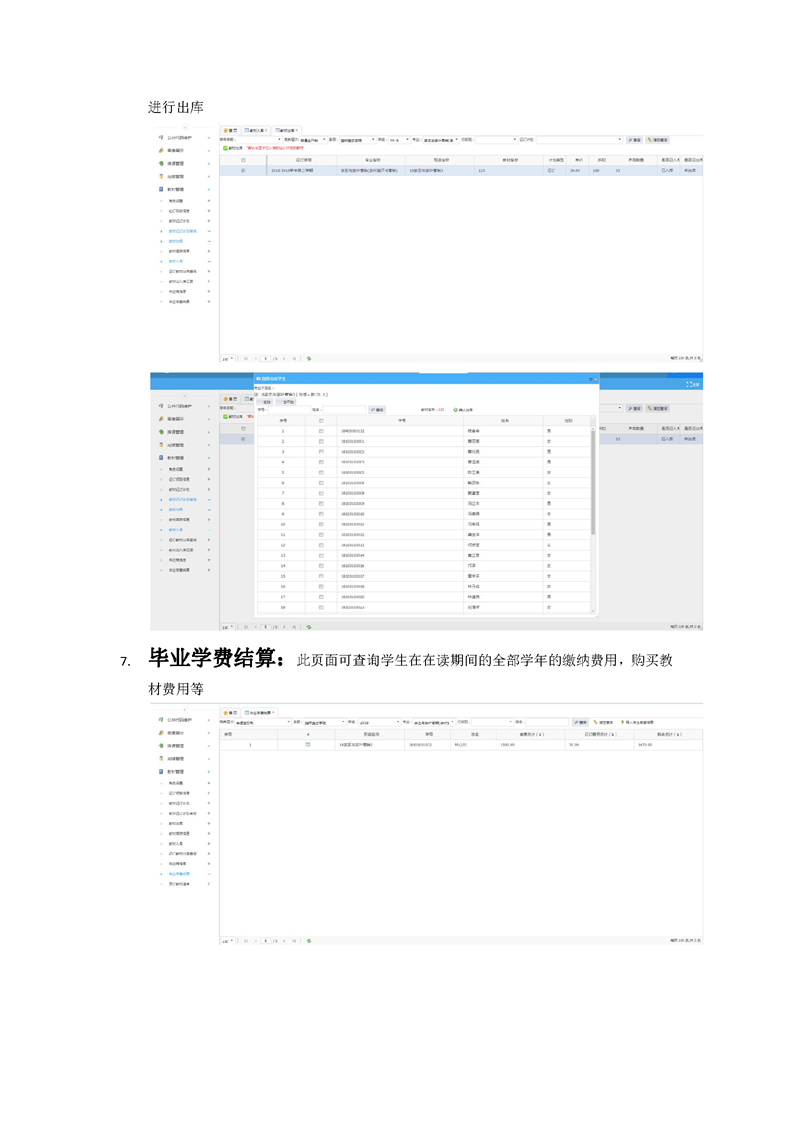The height and width of the screenshot is (1122, 793).
Task: Tick the select-all header checkbox in the student dialog
Action: (x=321, y=421)
